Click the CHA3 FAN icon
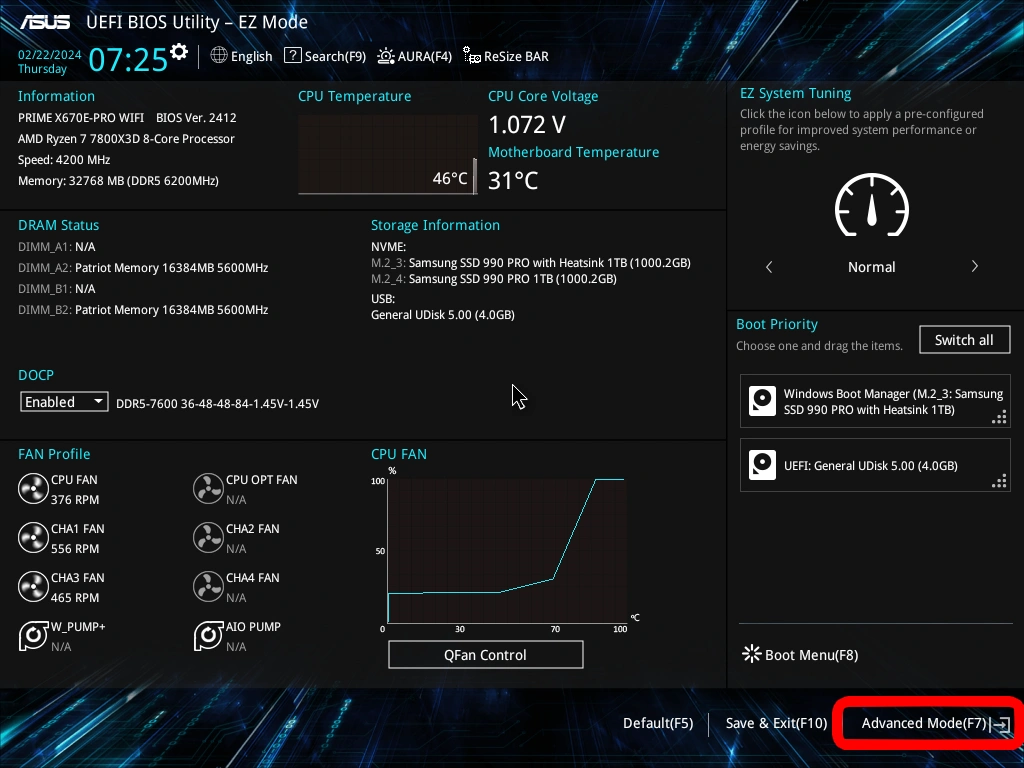Viewport: 1024px width, 768px height. 33,586
